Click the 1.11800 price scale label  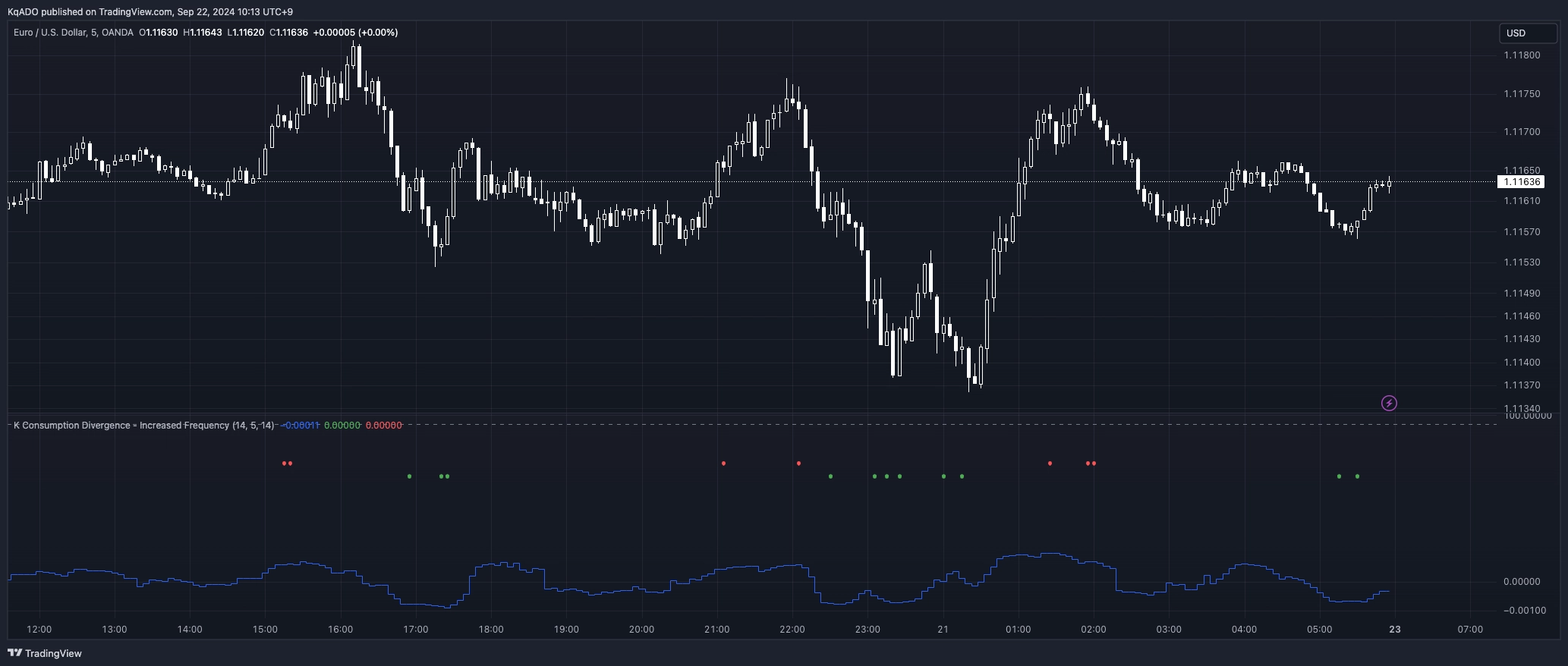point(1522,55)
